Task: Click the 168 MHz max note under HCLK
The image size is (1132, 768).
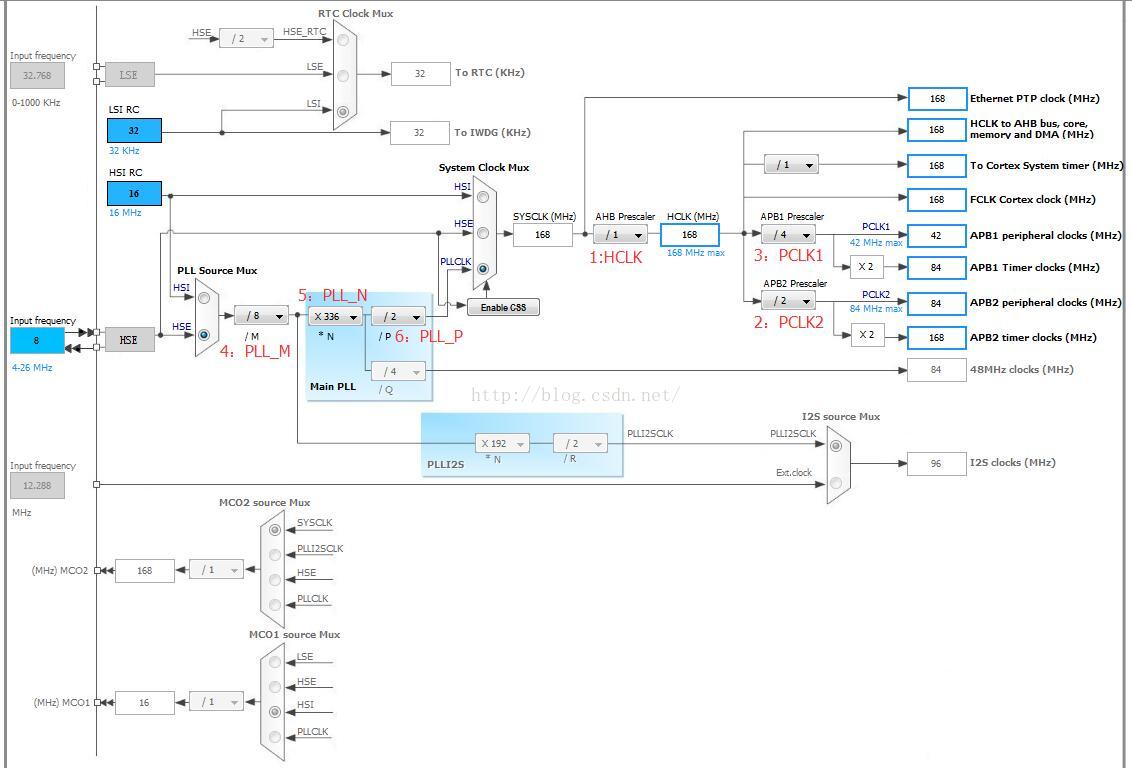Action: point(695,253)
